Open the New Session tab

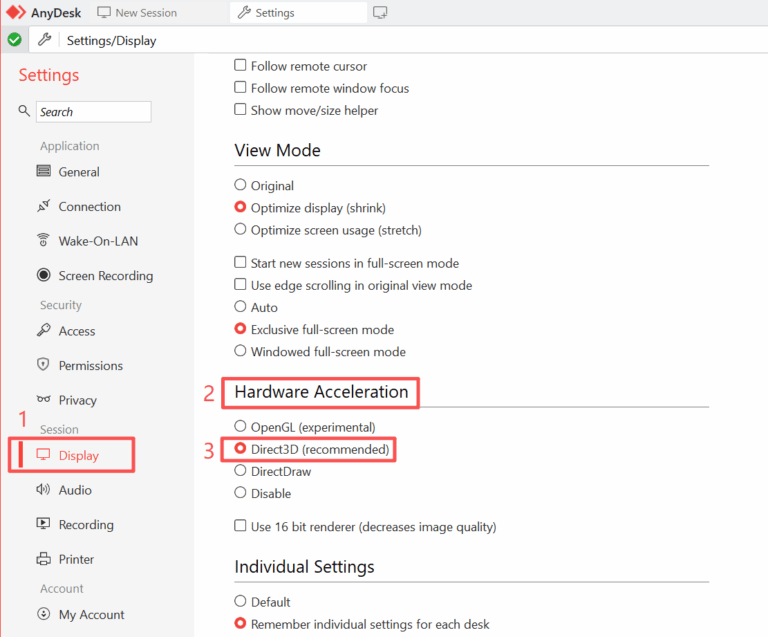(137, 13)
